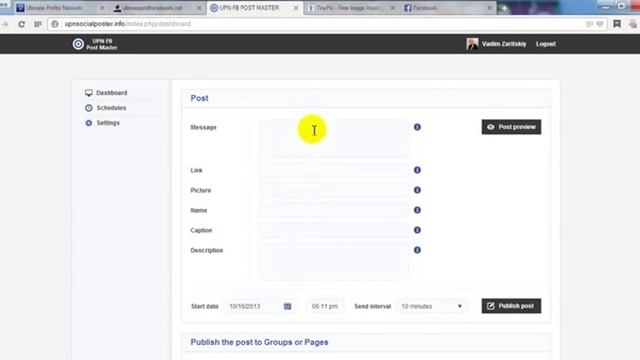This screenshot has height=360, width=640.
Task: Click the user avatar of Vadim Zaritskiy
Action: 472,44
